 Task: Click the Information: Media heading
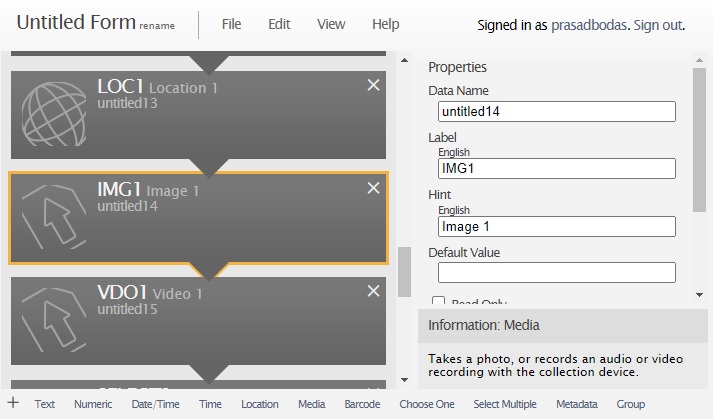point(484,325)
